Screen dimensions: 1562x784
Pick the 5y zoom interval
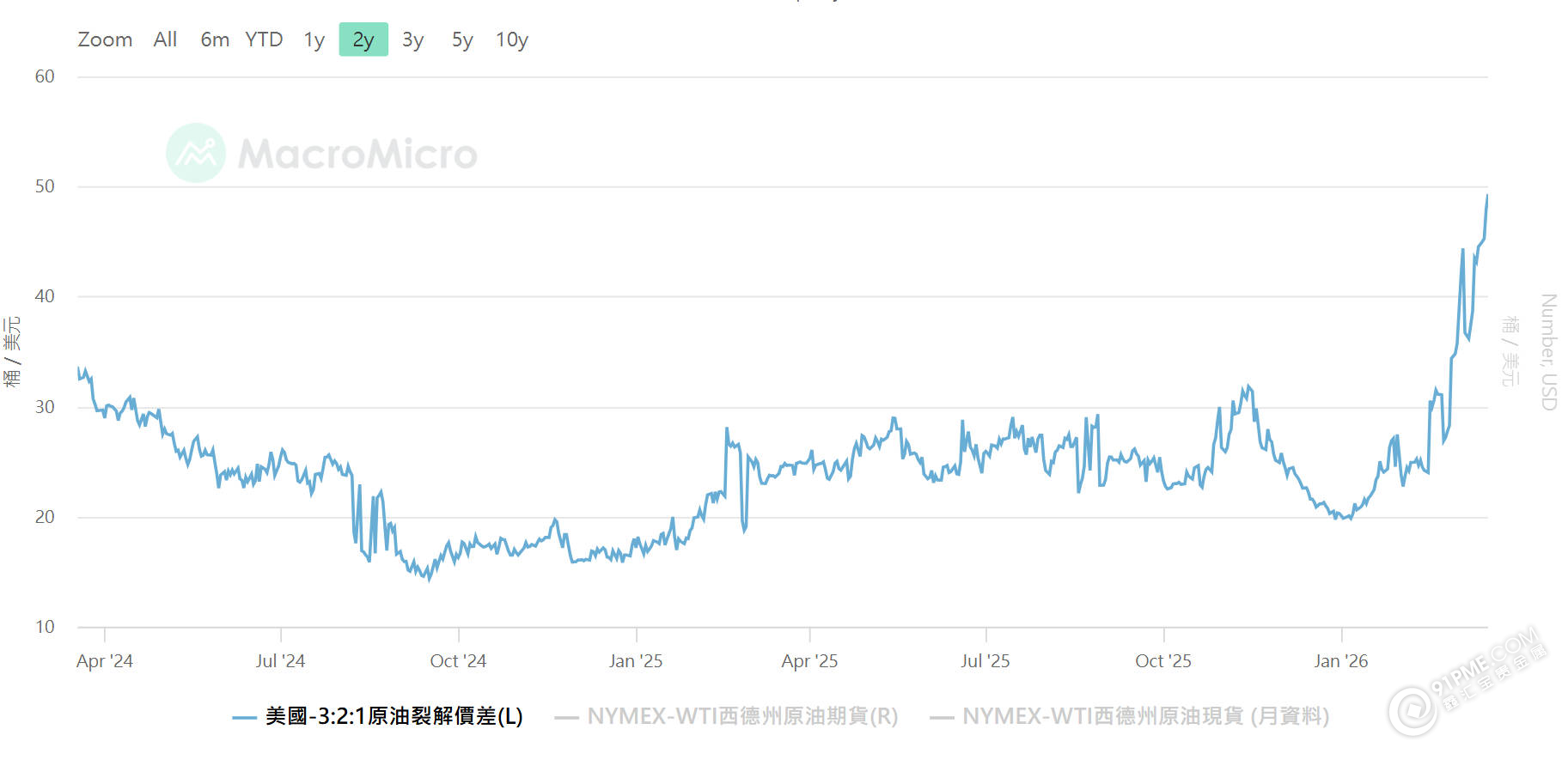tap(461, 40)
